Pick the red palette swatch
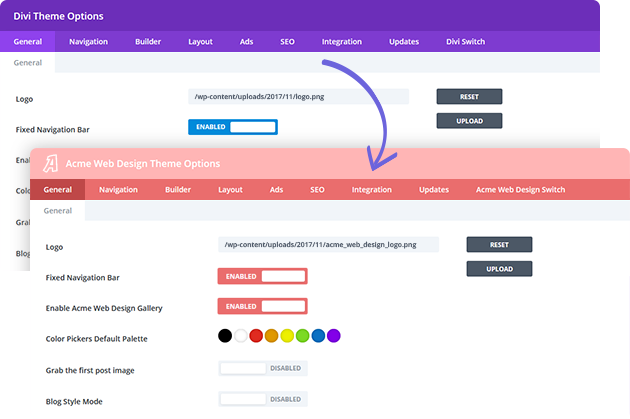 (256, 335)
